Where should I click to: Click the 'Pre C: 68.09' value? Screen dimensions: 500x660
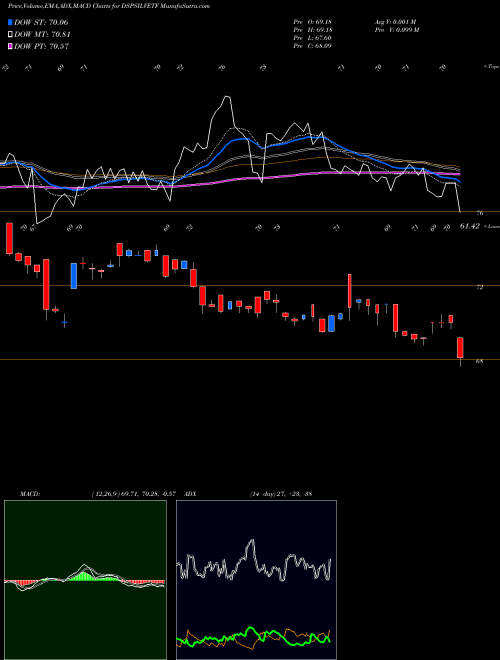tap(313, 46)
